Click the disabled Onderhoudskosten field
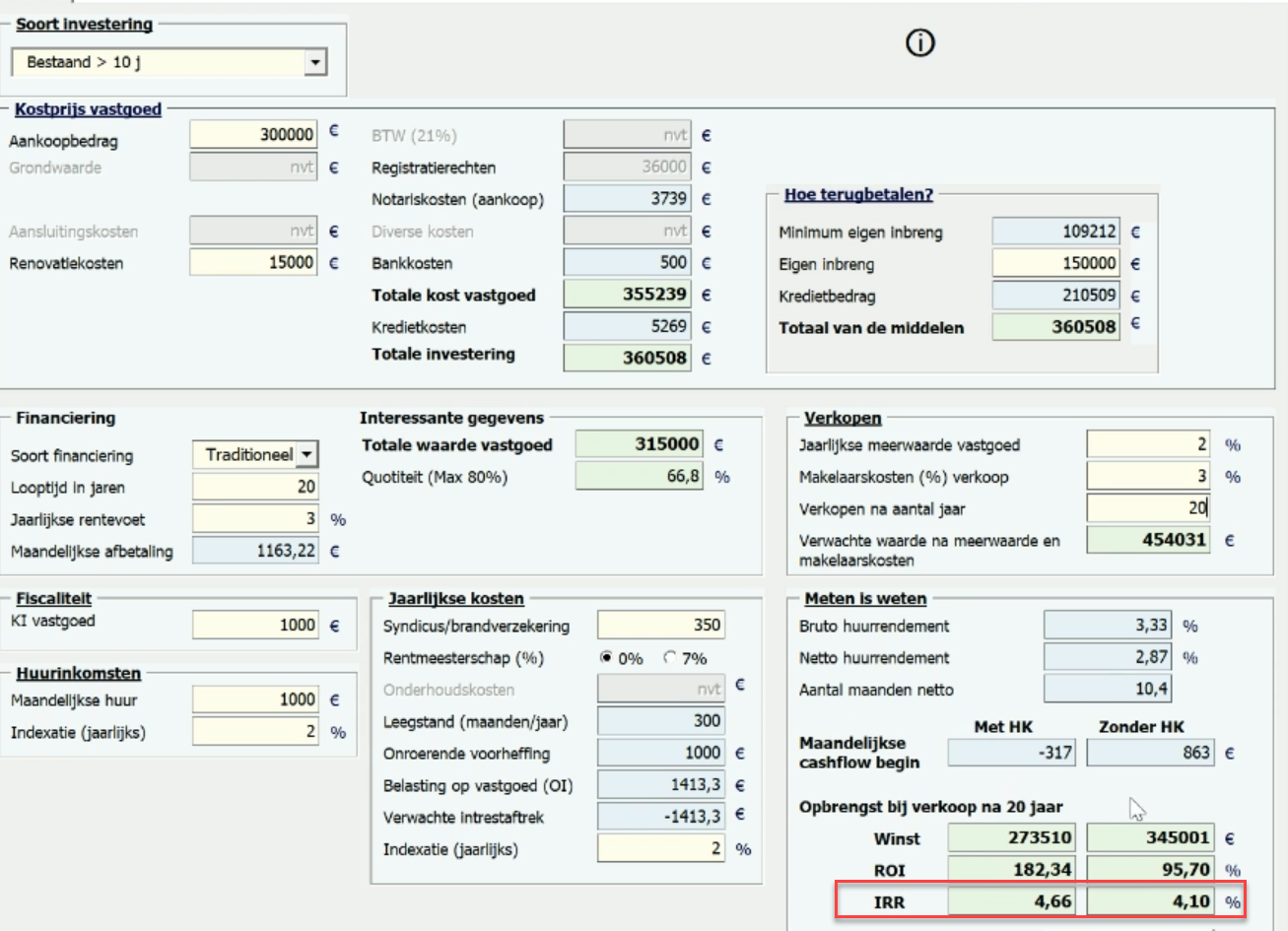The height and width of the screenshot is (931, 1288). (x=660, y=689)
